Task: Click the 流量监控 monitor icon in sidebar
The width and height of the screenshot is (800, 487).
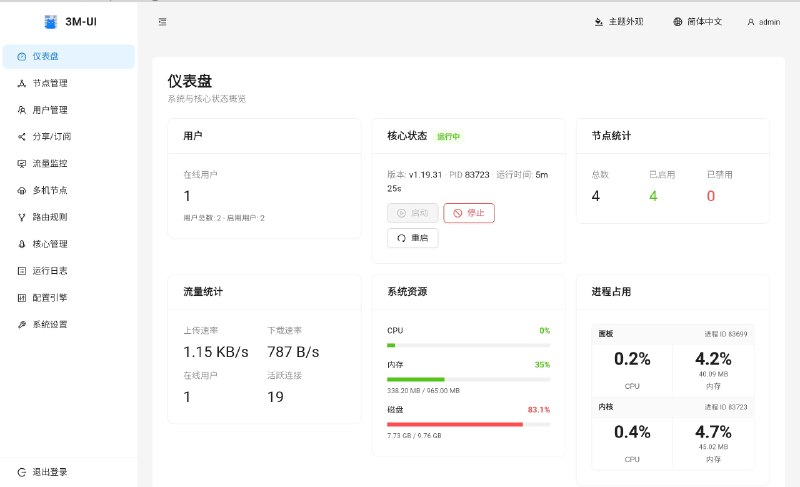Action: click(x=21, y=164)
